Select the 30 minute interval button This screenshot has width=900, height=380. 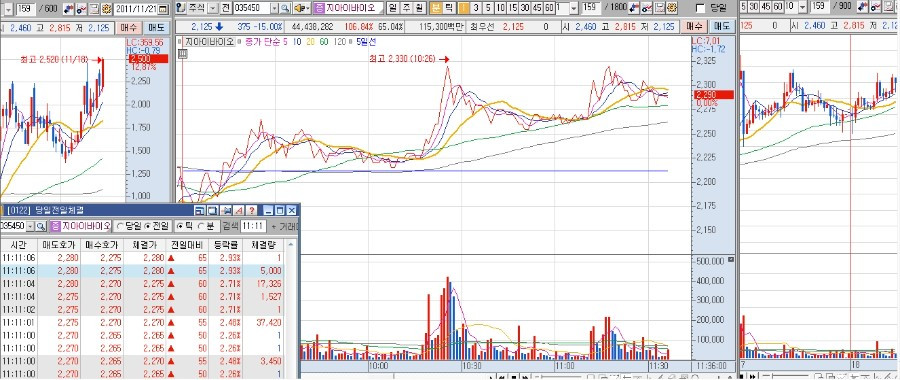[525, 8]
